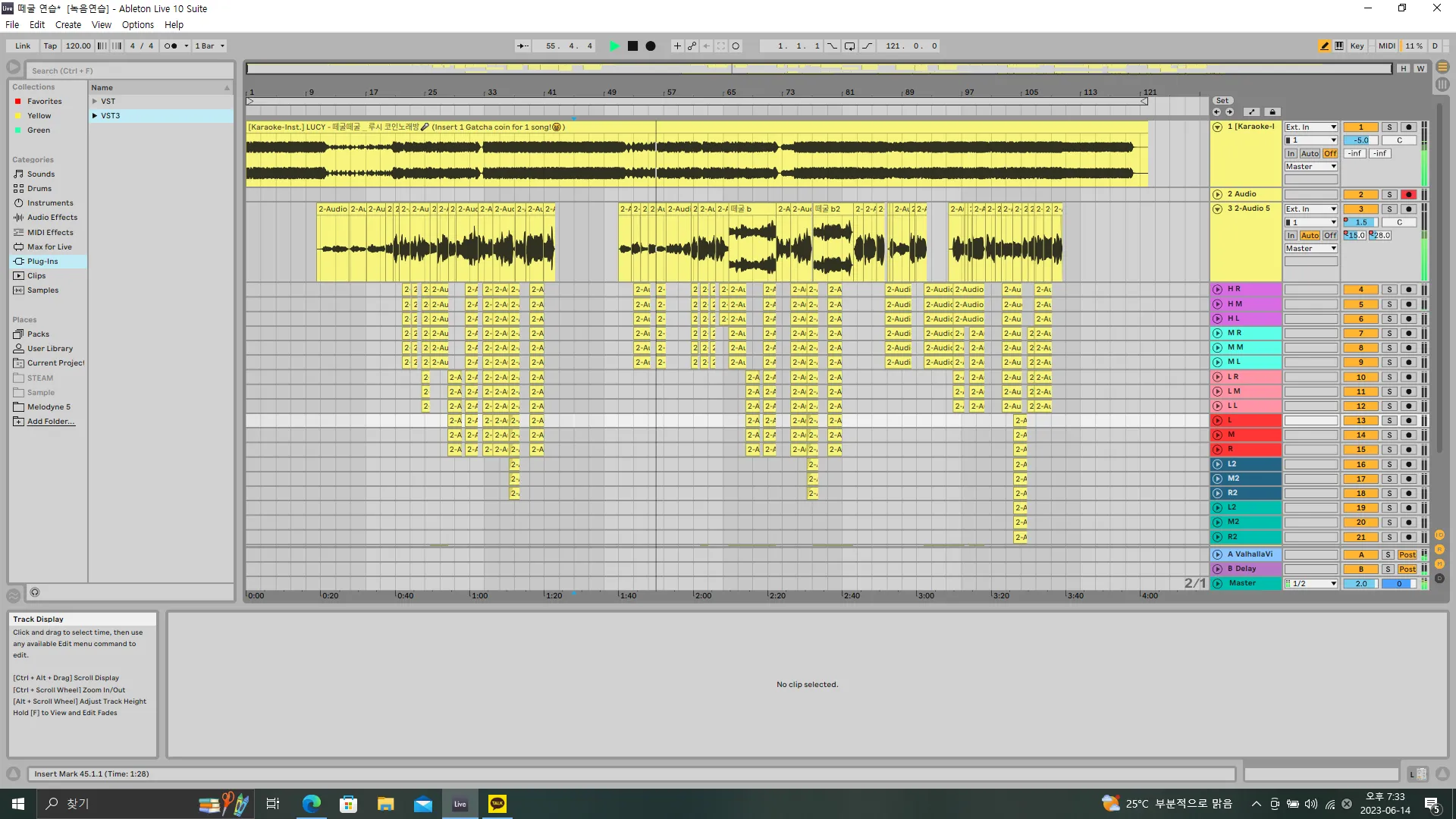
Task: Click the Master volume slider
Action: 1360,584
